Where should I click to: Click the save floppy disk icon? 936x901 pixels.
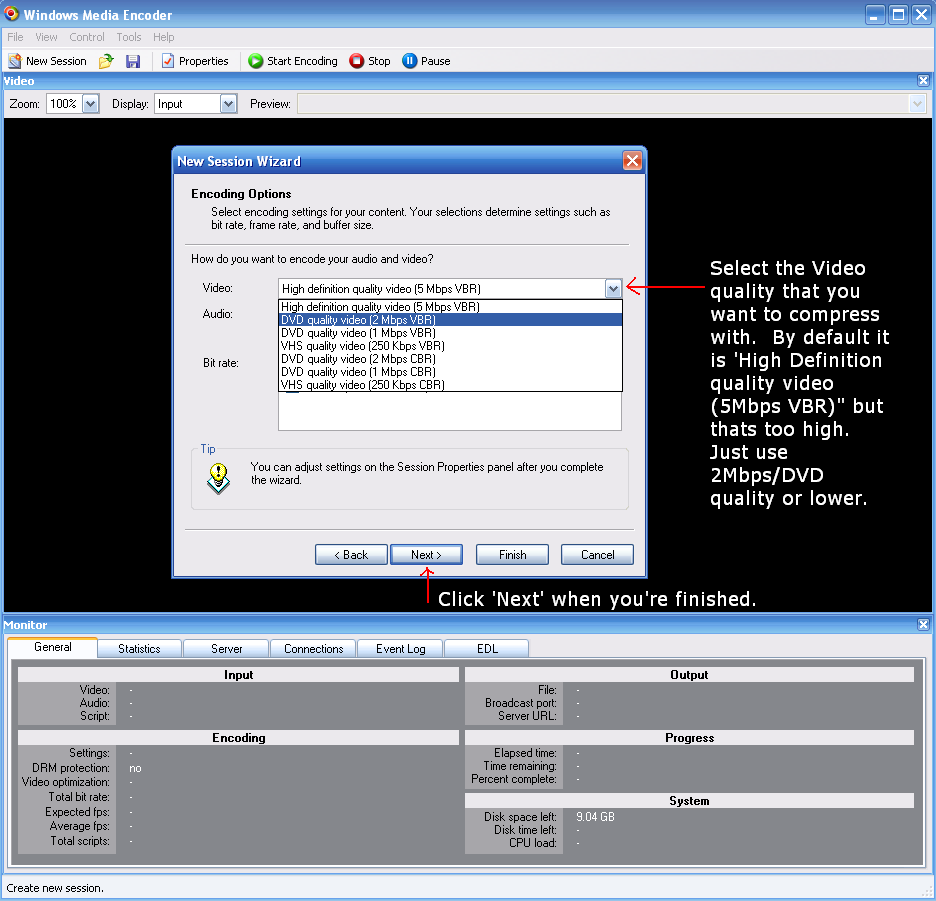point(133,61)
